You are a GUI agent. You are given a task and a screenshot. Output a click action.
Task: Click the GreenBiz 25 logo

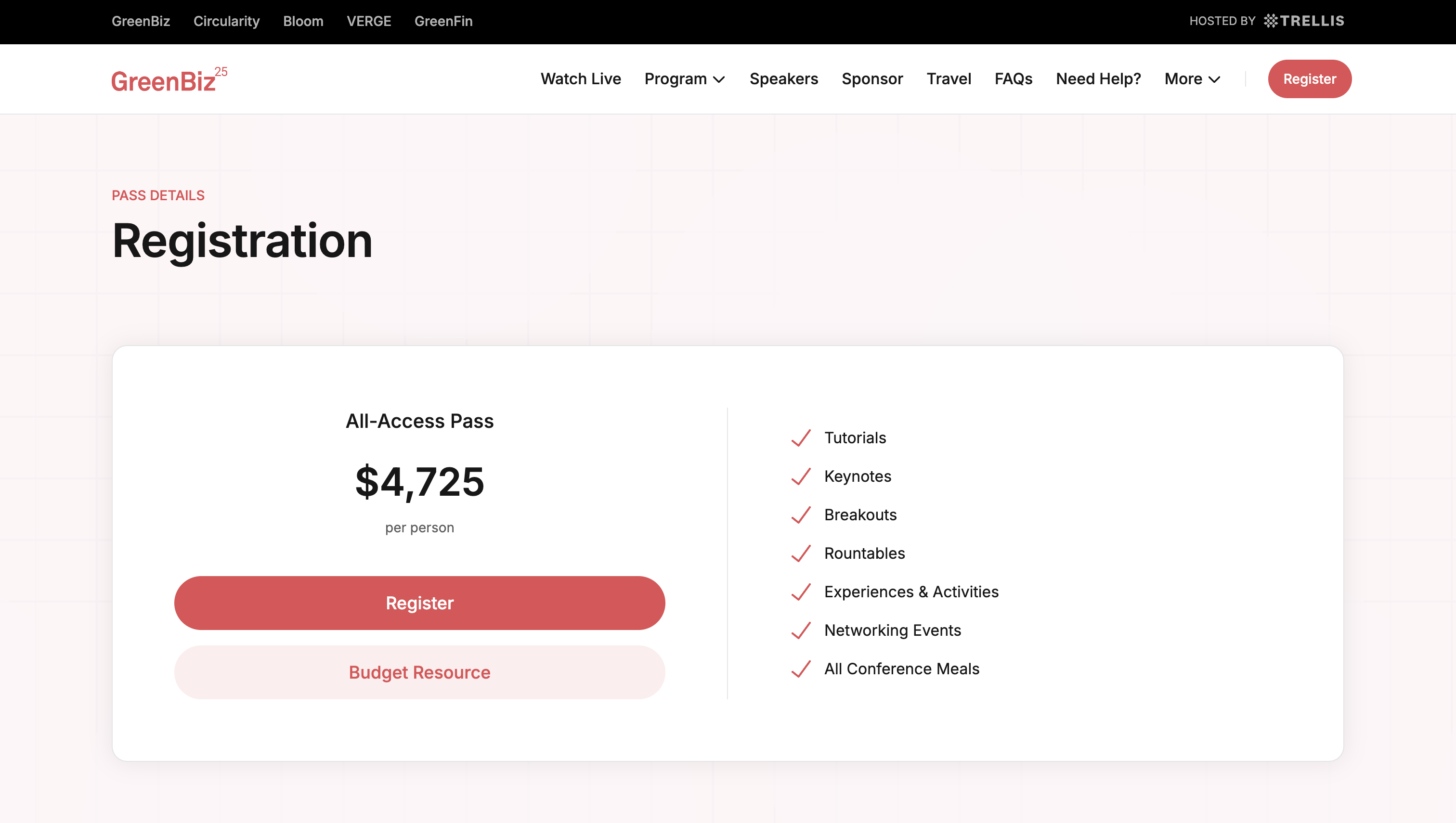point(169,80)
